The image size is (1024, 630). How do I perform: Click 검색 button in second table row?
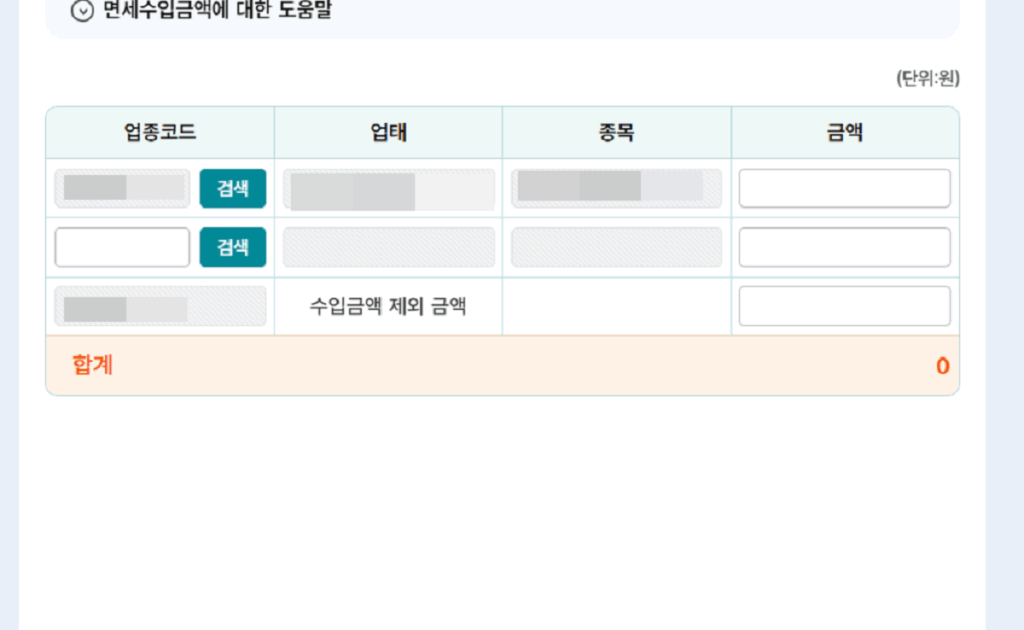[232, 247]
